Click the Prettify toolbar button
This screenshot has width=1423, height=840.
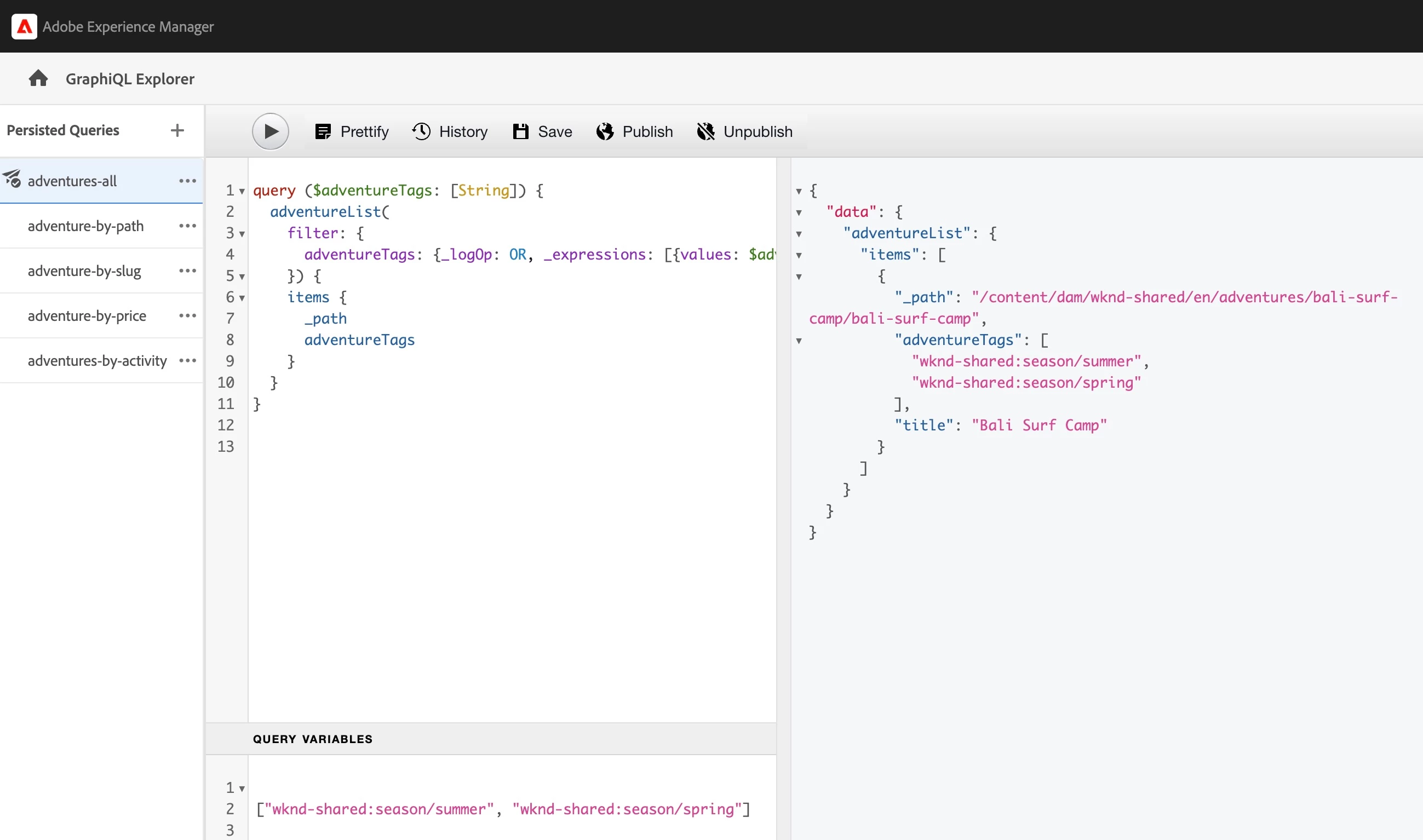click(x=352, y=131)
